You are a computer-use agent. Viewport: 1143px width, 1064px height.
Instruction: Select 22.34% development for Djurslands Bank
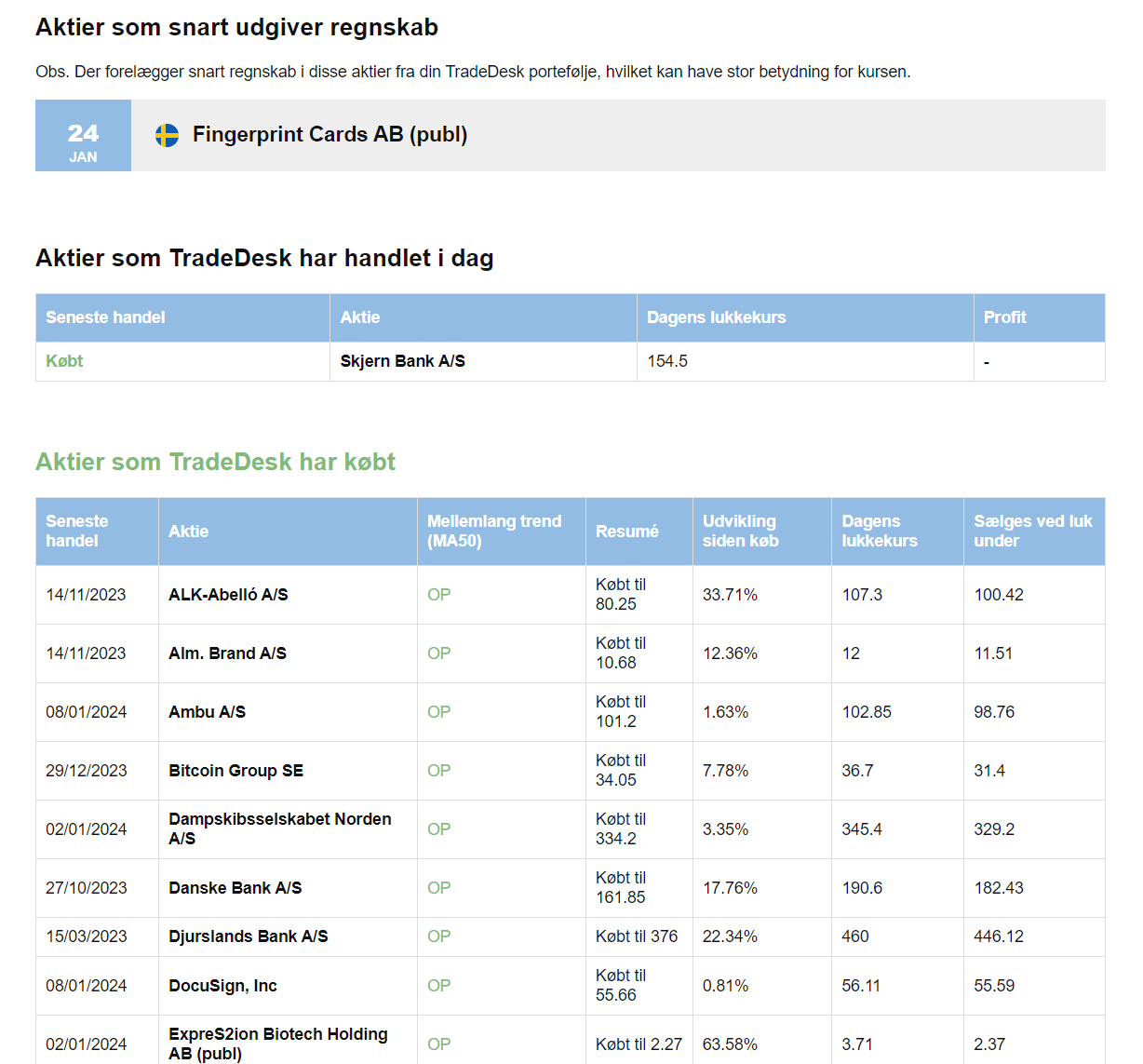click(x=730, y=936)
